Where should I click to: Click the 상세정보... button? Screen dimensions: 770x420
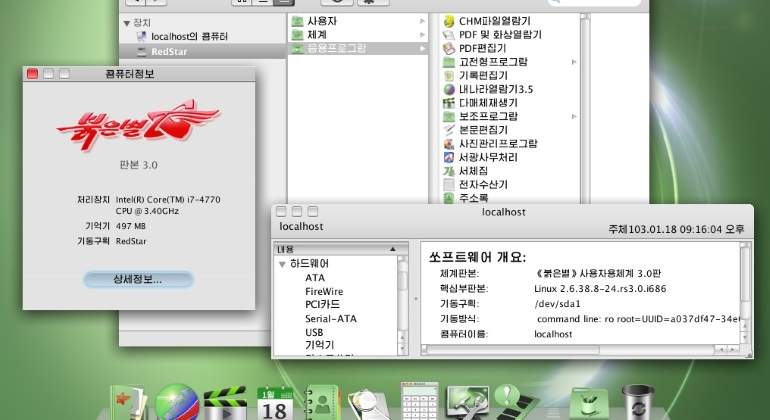pyautogui.click(x=138, y=280)
